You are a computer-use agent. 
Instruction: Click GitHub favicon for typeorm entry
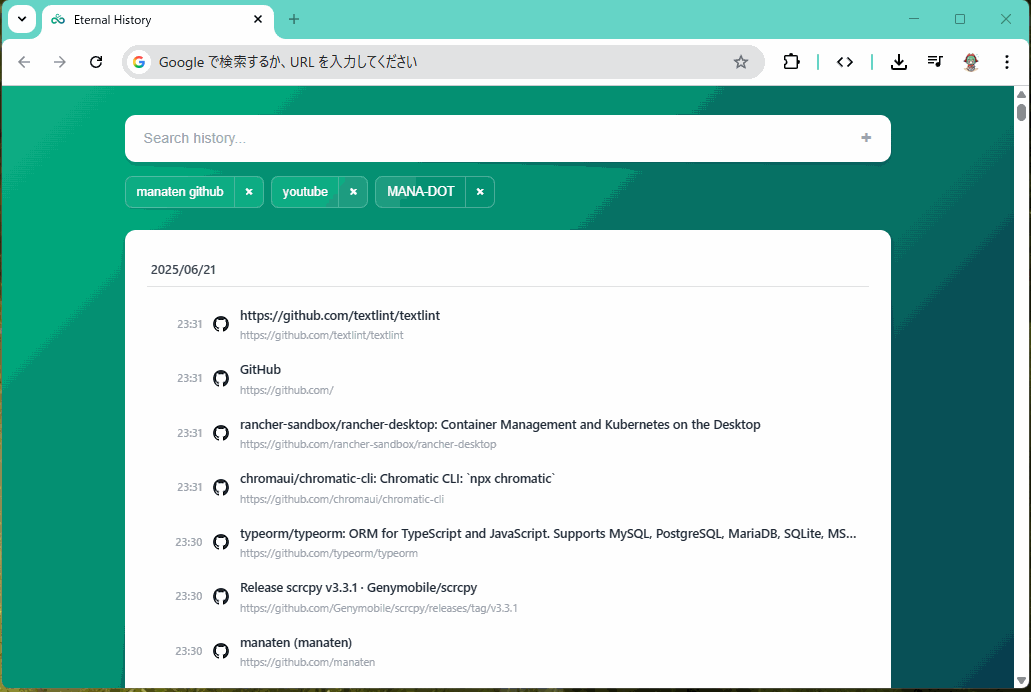tap(221, 542)
